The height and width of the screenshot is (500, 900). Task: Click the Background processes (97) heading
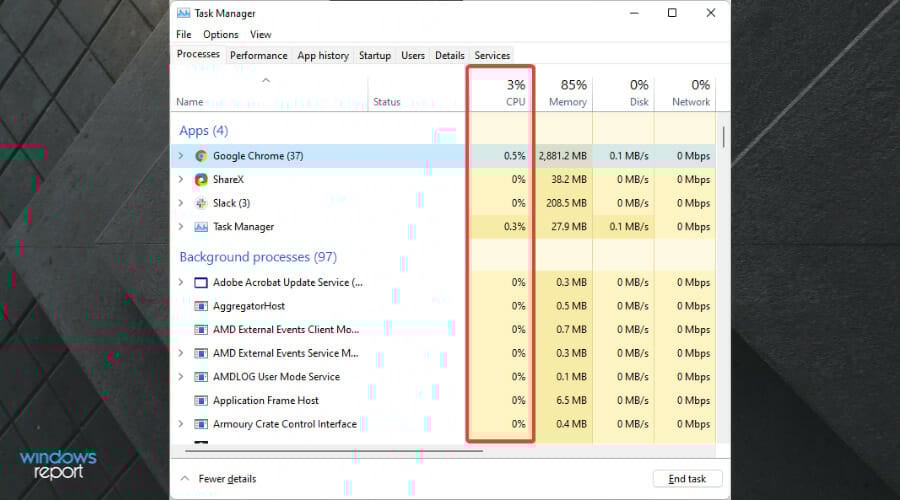(x=258, y=257)
